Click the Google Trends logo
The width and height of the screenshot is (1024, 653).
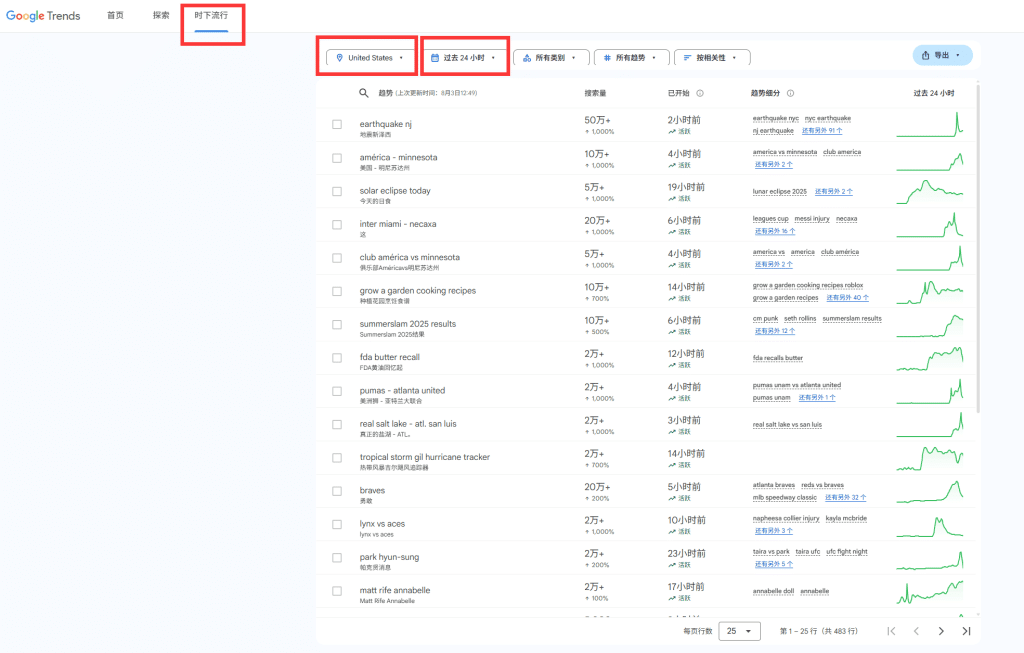click(x=43, y=16)
